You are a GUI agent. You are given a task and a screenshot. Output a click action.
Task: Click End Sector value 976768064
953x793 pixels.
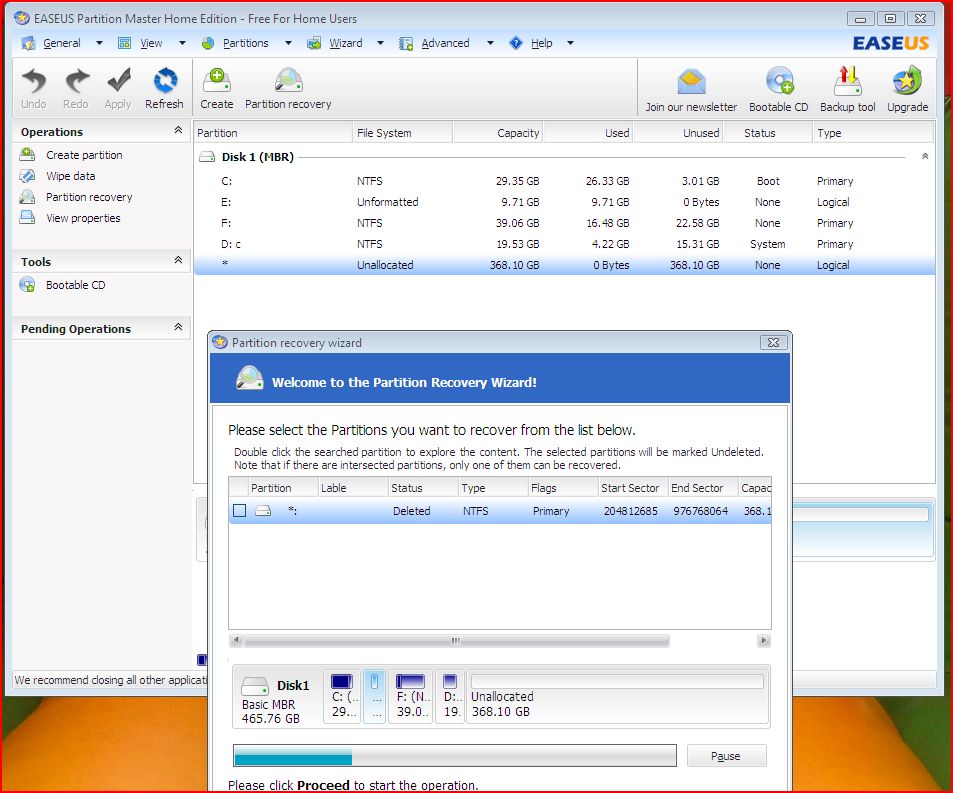click(700, 511)
